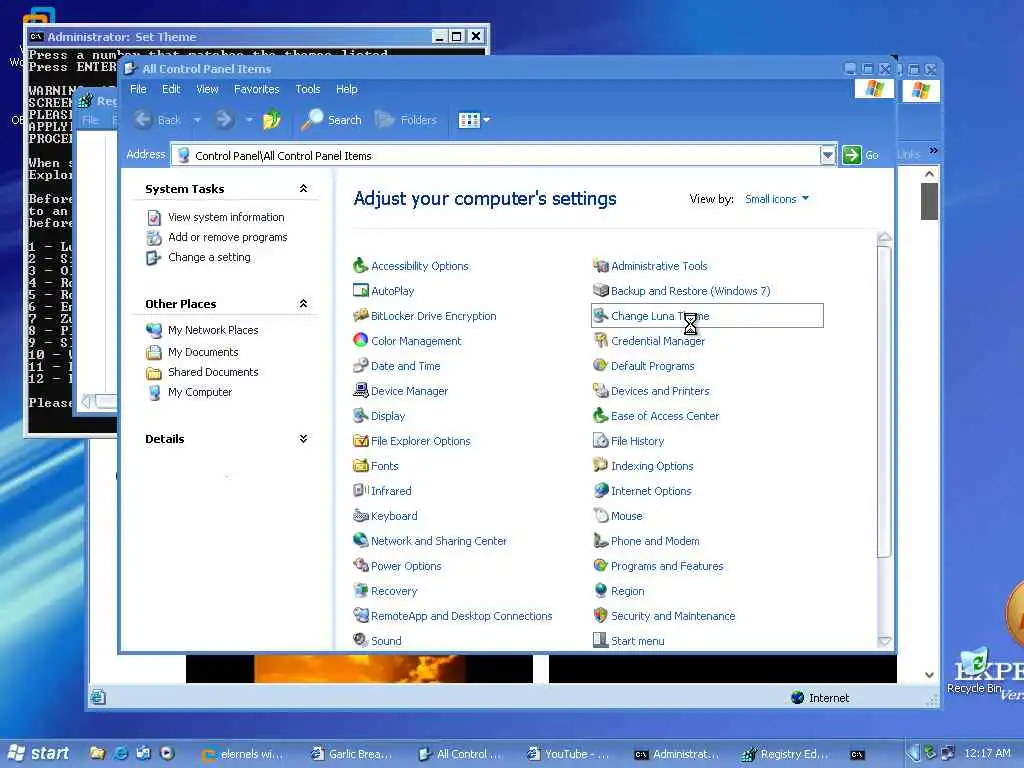This screenshot has width=1024, height=768.
Task: Click the Back toolbar button
Action: 158,120
